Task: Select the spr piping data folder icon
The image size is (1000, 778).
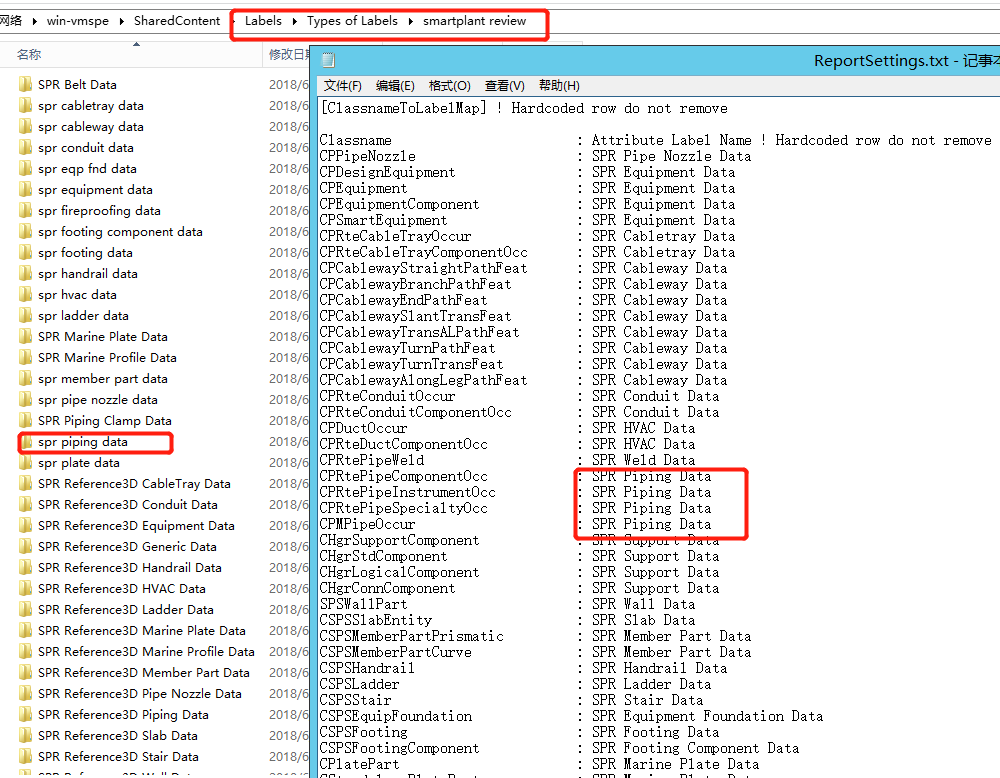Action: [x=26, y=442]
